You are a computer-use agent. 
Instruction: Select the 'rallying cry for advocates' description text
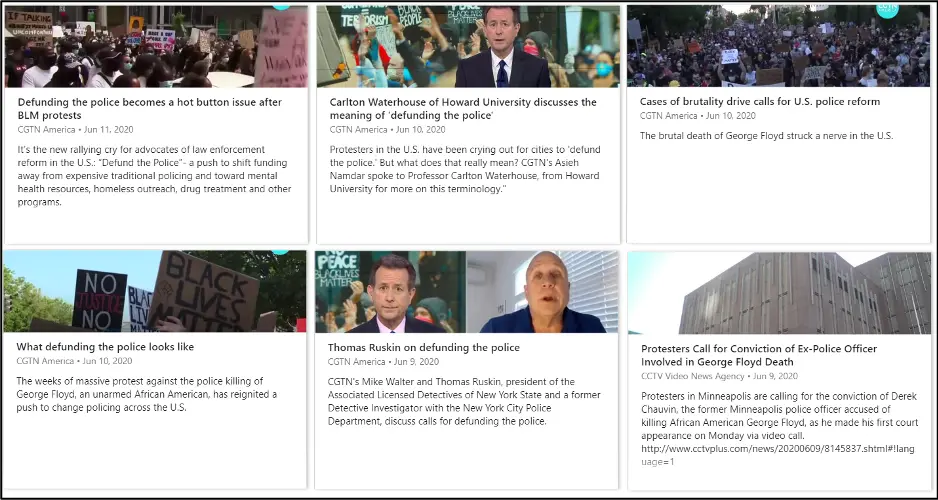pyautogui.click(x=154, y=176)
